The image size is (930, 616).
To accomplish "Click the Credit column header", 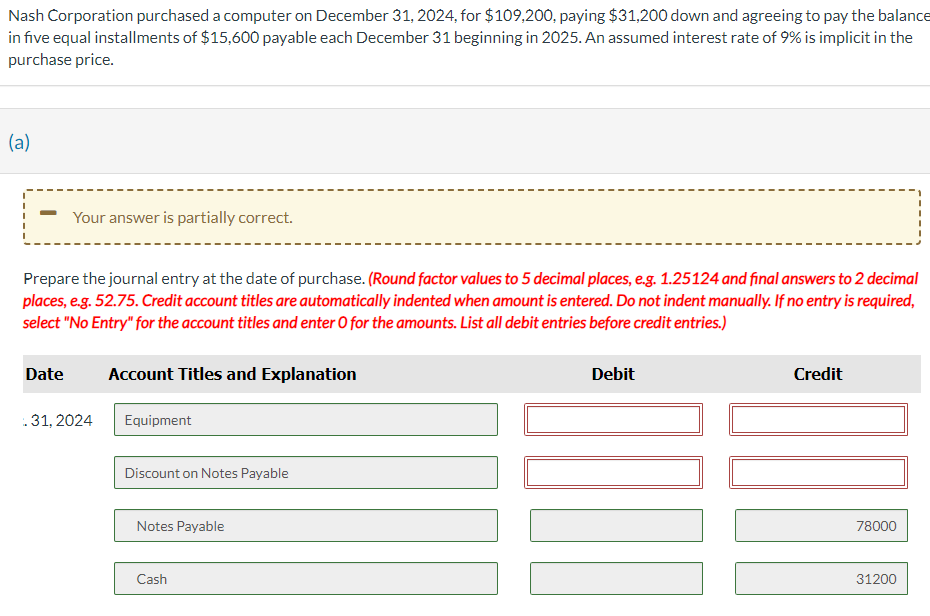I will [x=818, y=374].
